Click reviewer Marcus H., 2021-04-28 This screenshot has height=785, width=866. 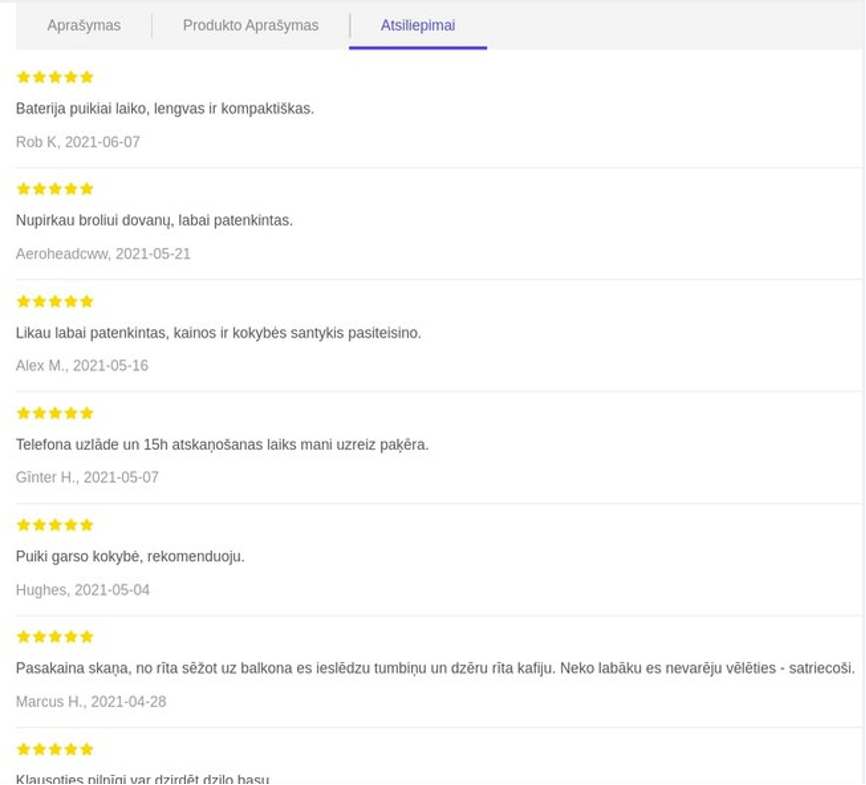click(91, 702)
